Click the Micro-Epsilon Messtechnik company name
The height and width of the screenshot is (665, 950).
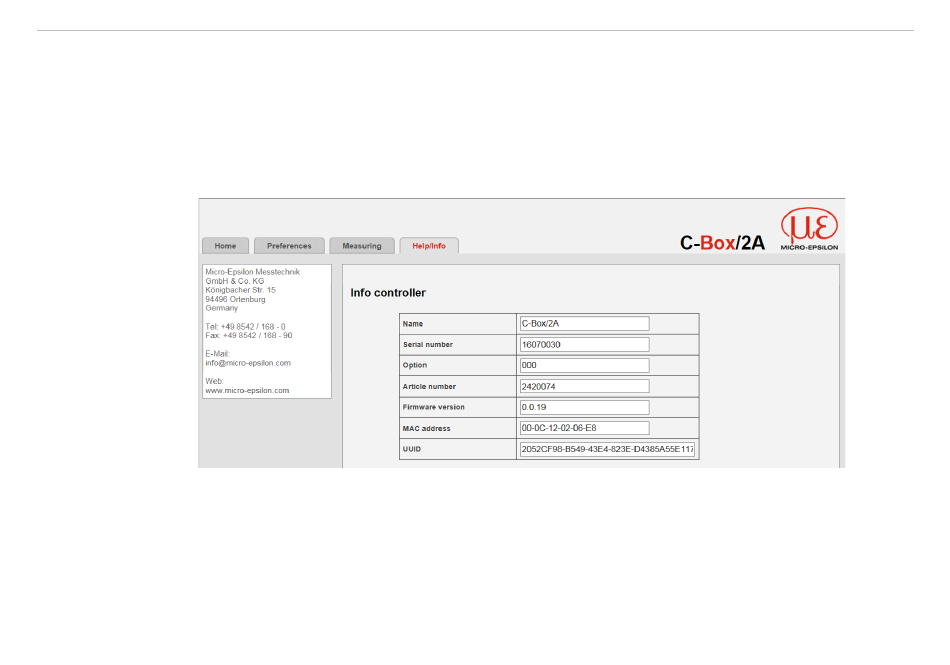[x=253, y=272]
